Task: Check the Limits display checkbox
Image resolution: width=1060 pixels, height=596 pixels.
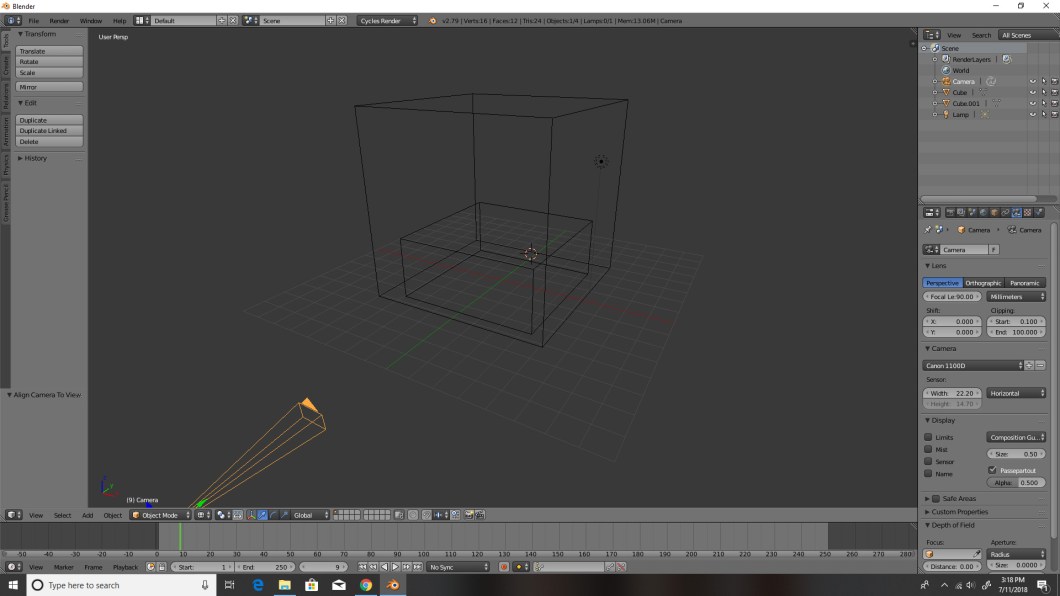Action: pyautogui.click(x=928, y=437)
